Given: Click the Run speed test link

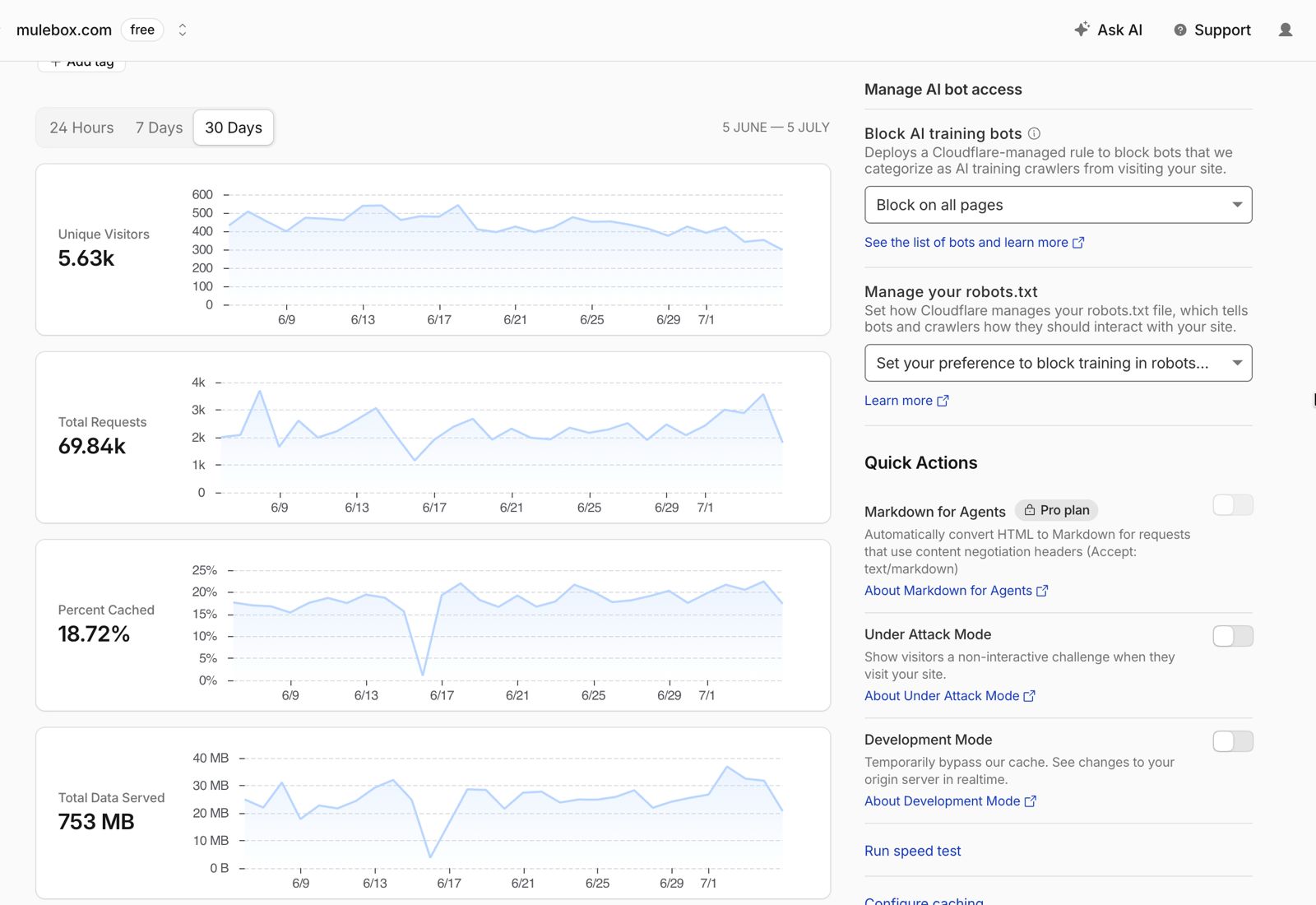Looking at the screenshot, I should pos(912,851).
